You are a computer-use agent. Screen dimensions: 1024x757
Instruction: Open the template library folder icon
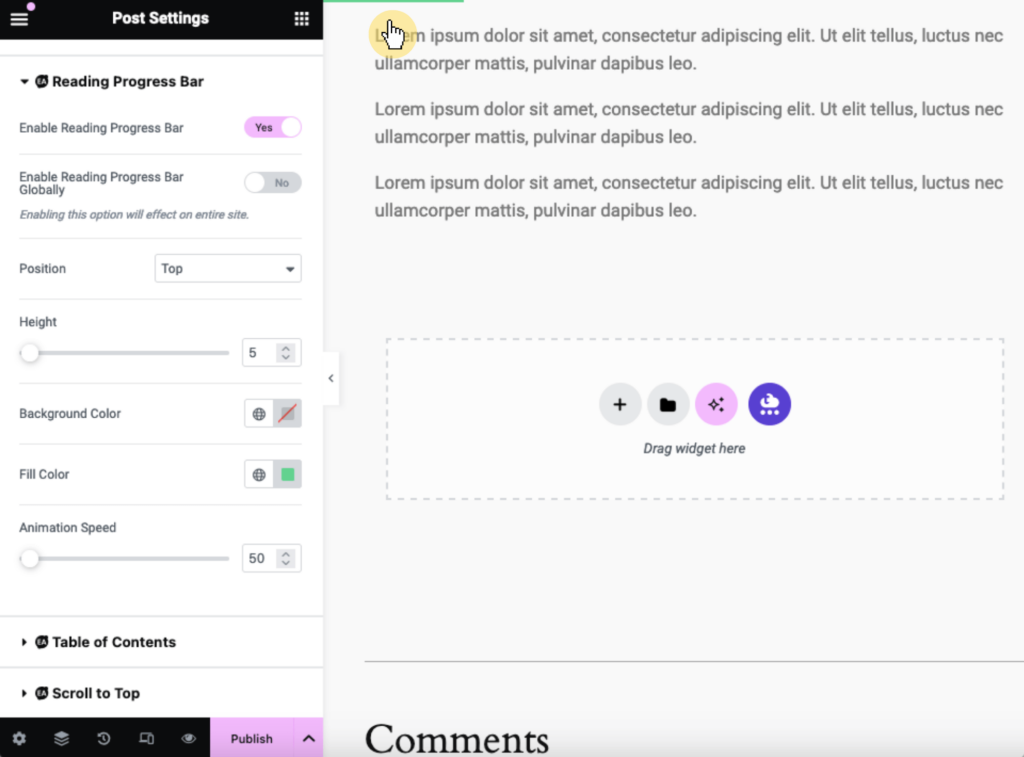(x=667, y=404)
